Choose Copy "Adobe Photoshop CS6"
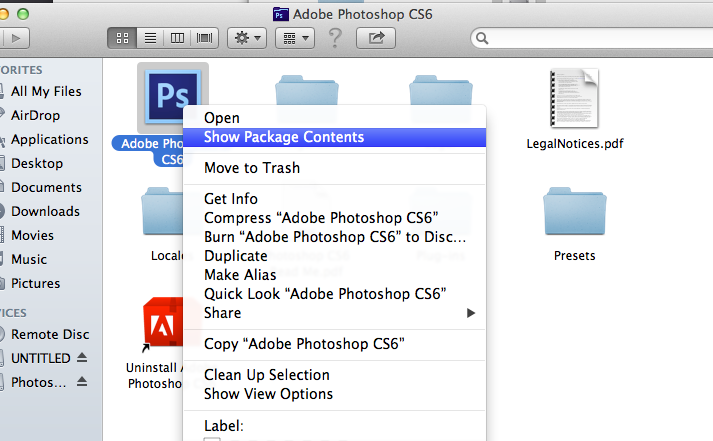The height and width of the screenshot is (441, 713). tap(335, 344)
